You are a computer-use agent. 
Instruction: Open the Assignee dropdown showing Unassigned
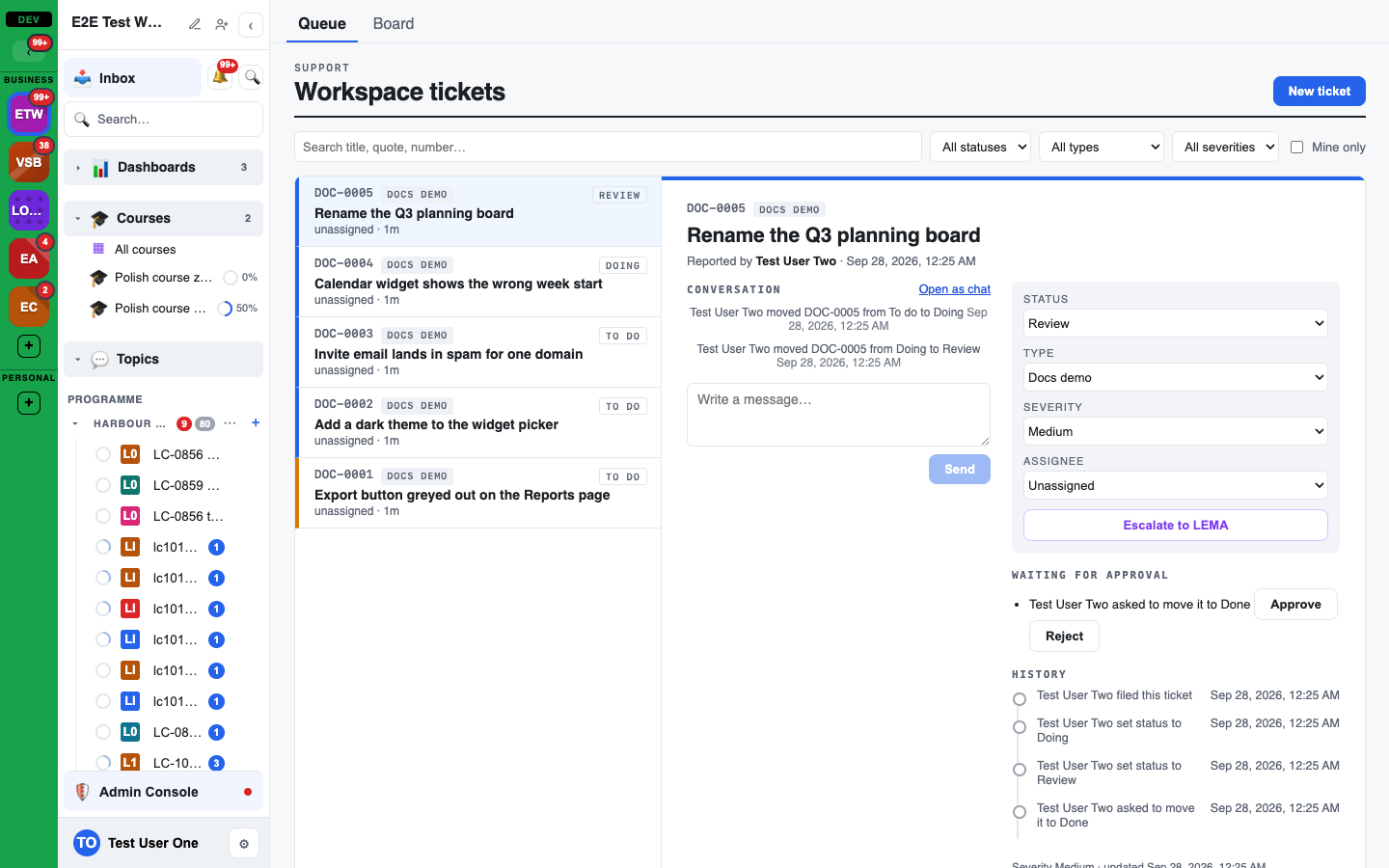click(x=1175, y=485)
